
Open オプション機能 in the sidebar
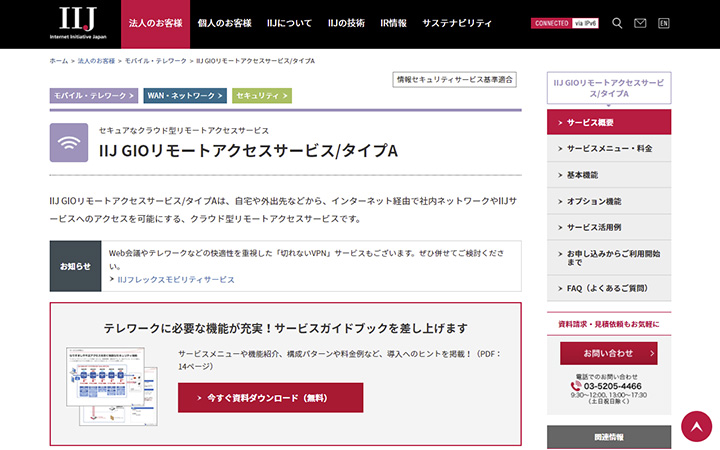click(x=609, y=201)
